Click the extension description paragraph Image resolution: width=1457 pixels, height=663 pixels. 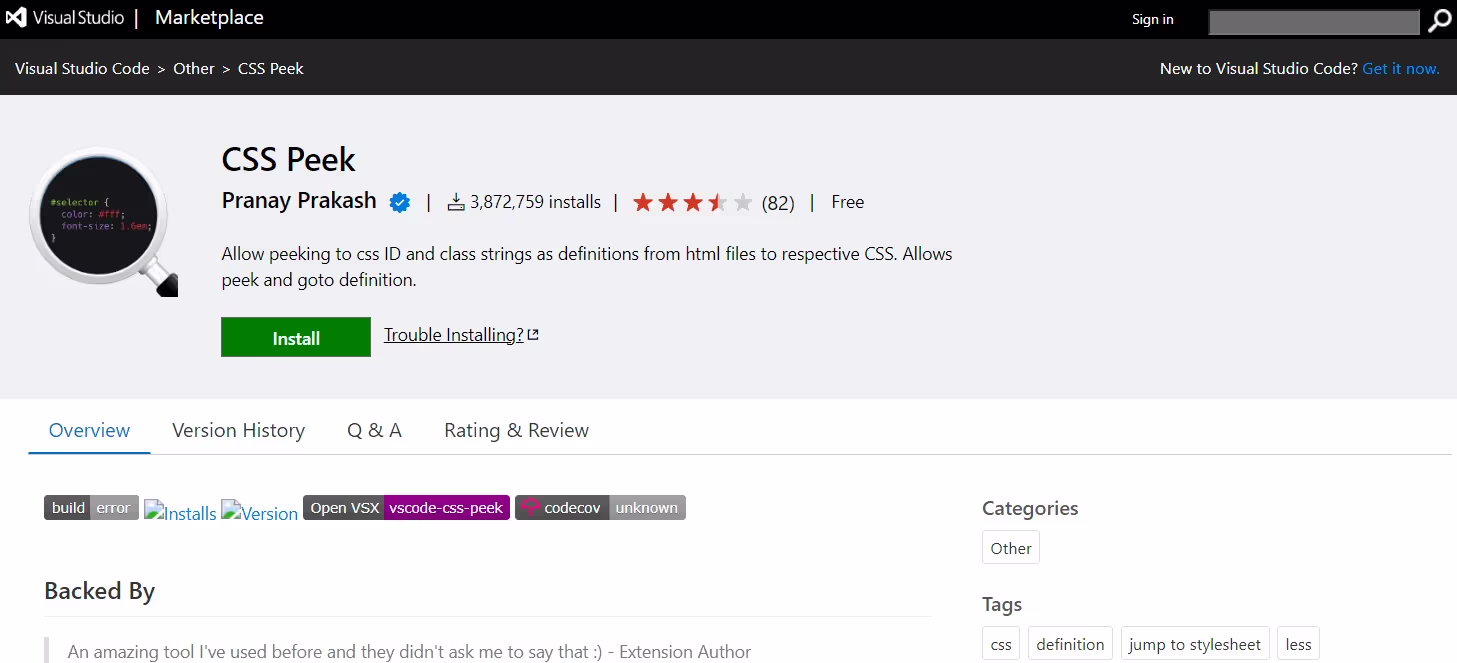pos(587,267)
